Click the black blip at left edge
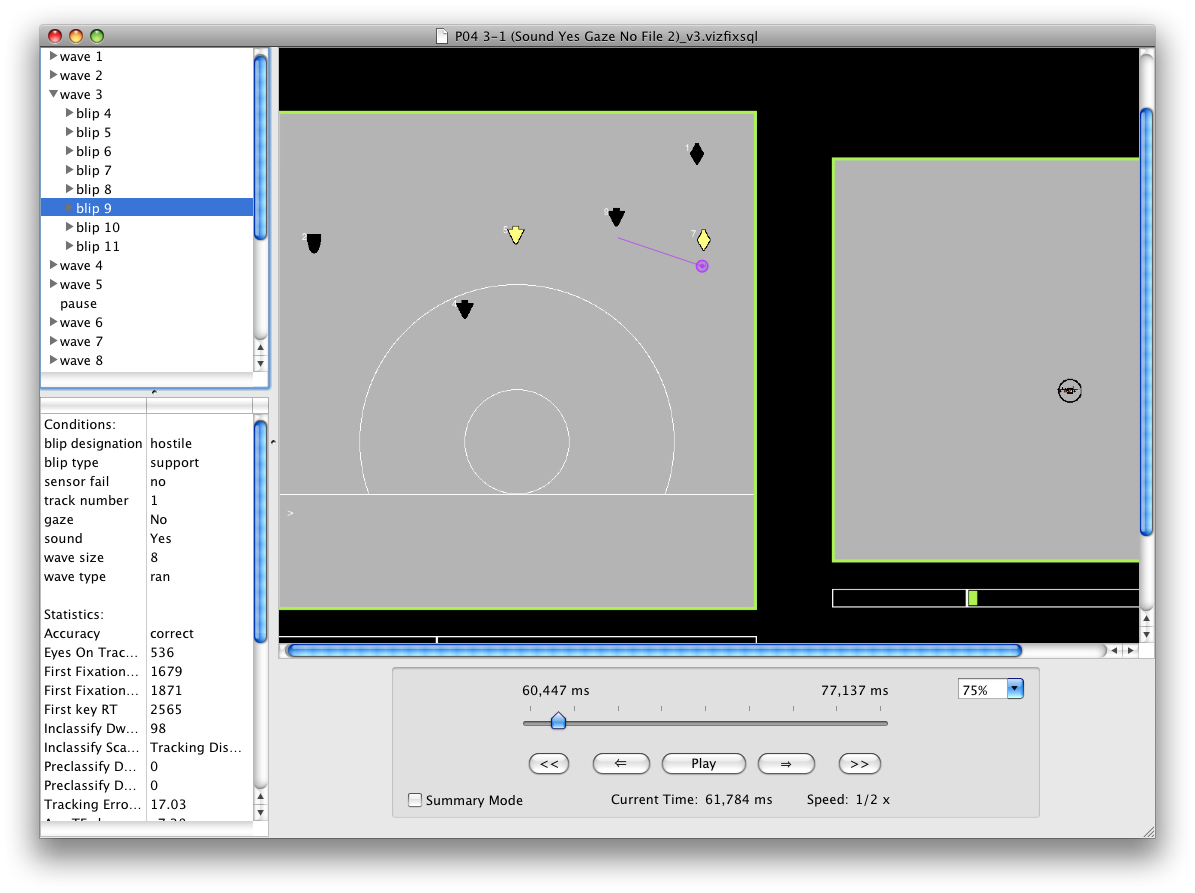 tap(313, 243)
